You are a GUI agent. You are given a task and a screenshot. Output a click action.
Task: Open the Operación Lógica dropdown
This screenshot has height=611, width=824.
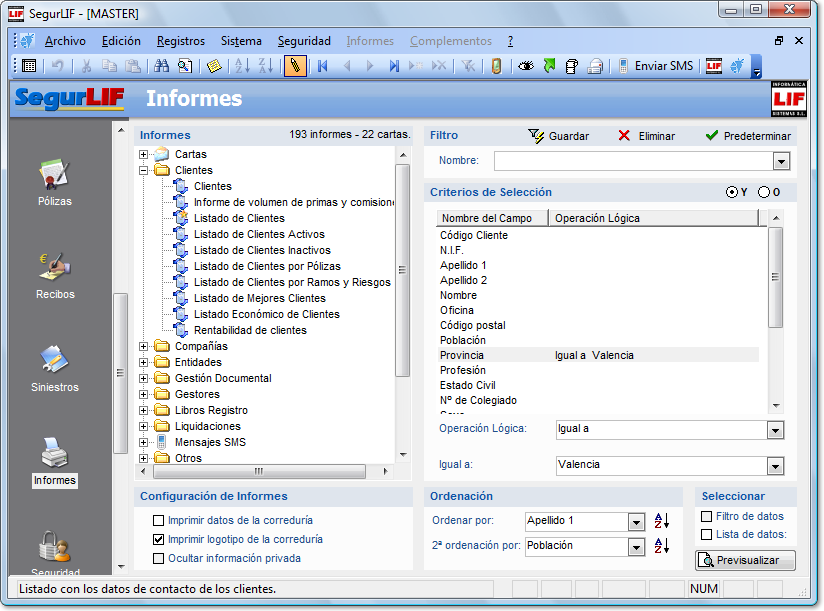coord(775,430)
